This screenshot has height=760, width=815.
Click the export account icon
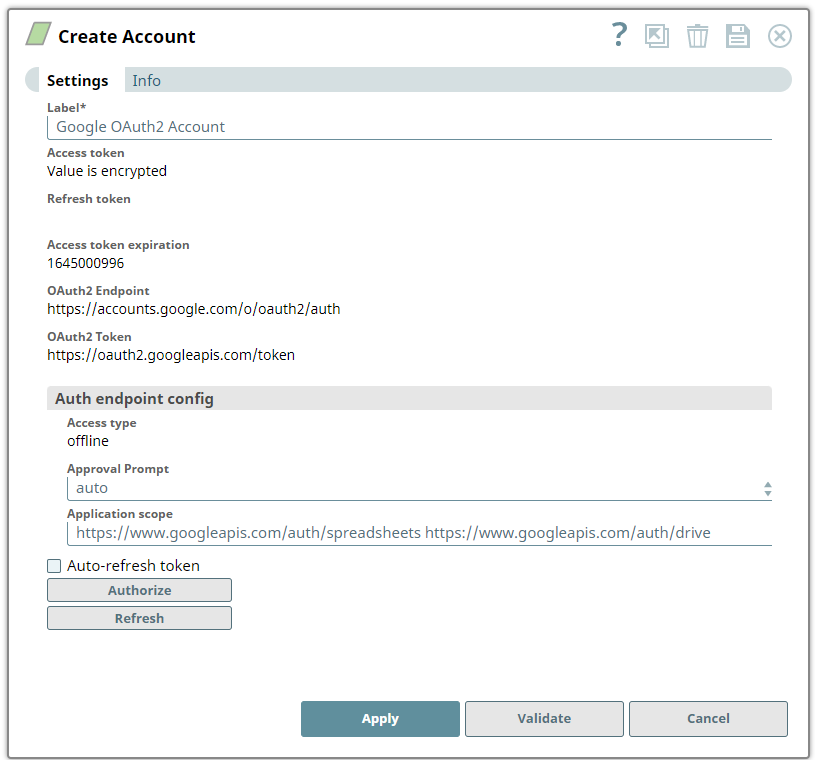pyautogui.click(x=656, y=36)
